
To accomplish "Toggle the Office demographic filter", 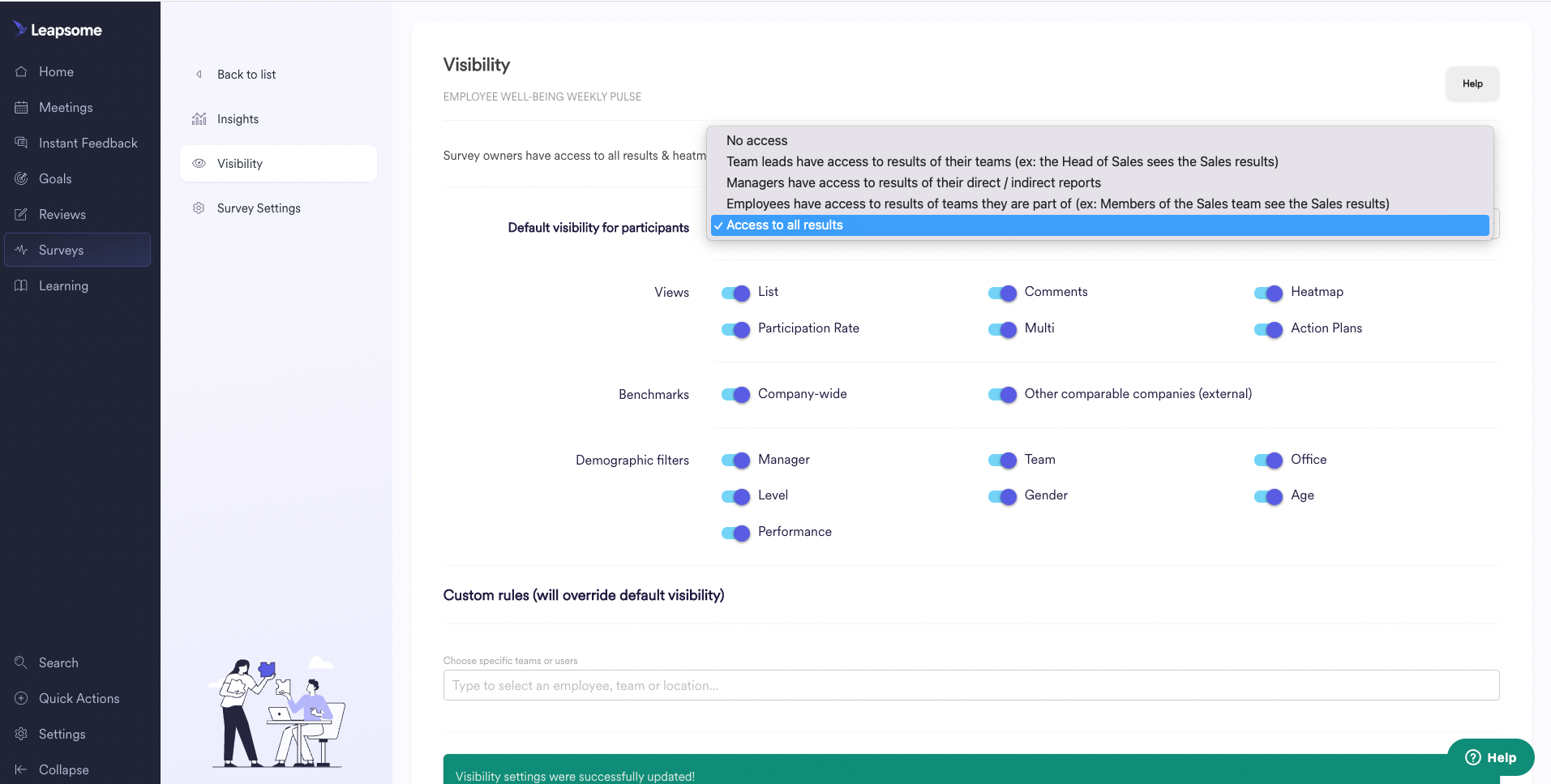I will point(1268,461).
